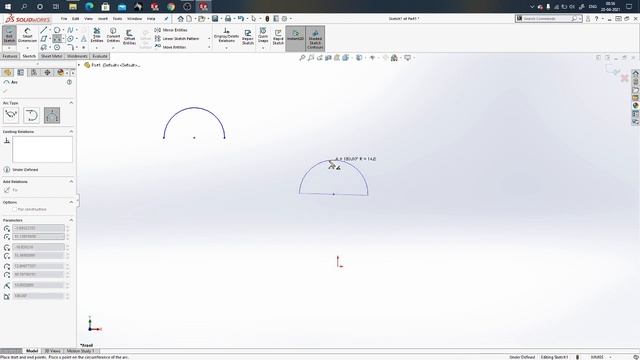The image size is (640, 360).
Task: Click the Save icon
Action: [215, 19]
